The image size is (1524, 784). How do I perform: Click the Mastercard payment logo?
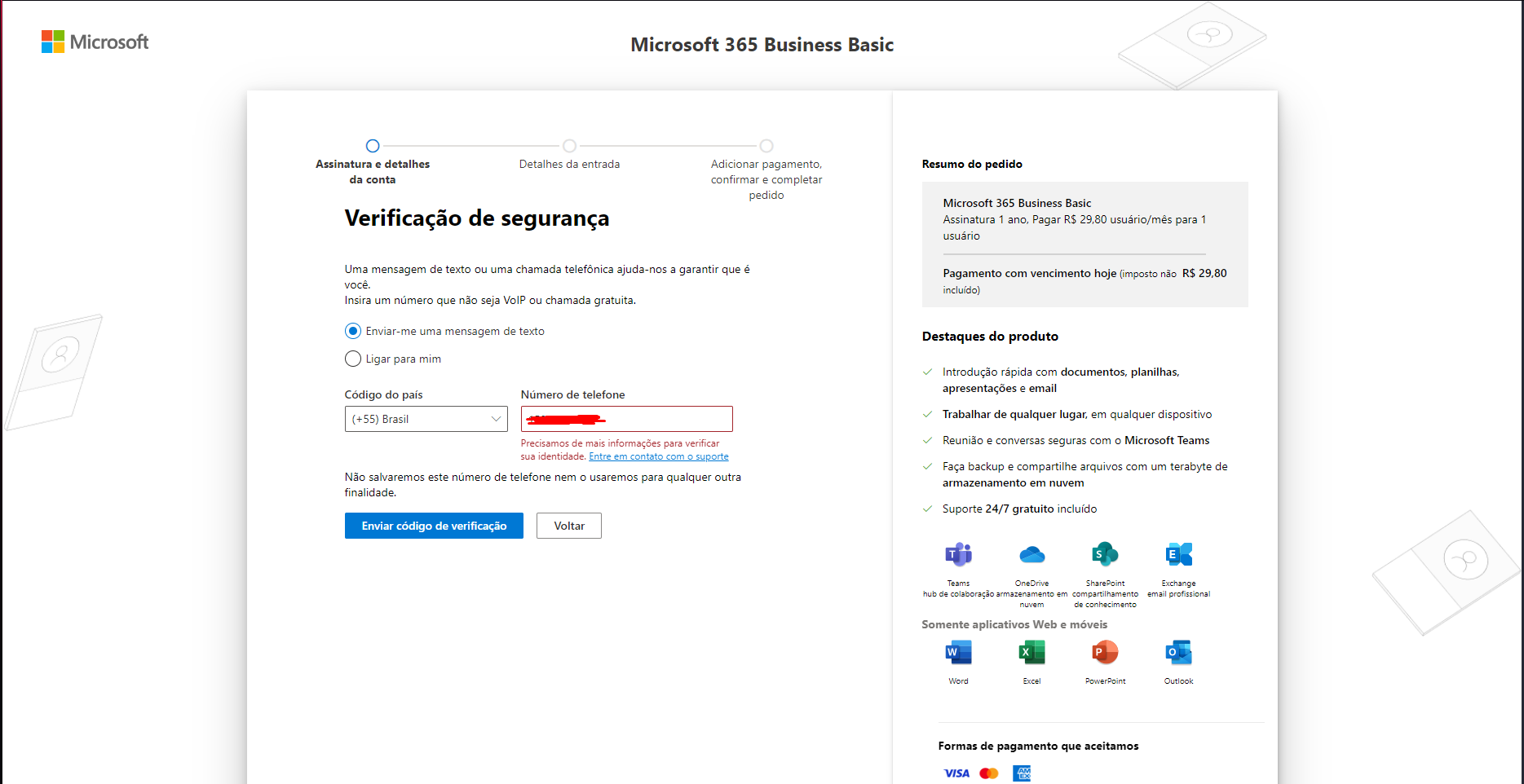click(x=989, y=773)
